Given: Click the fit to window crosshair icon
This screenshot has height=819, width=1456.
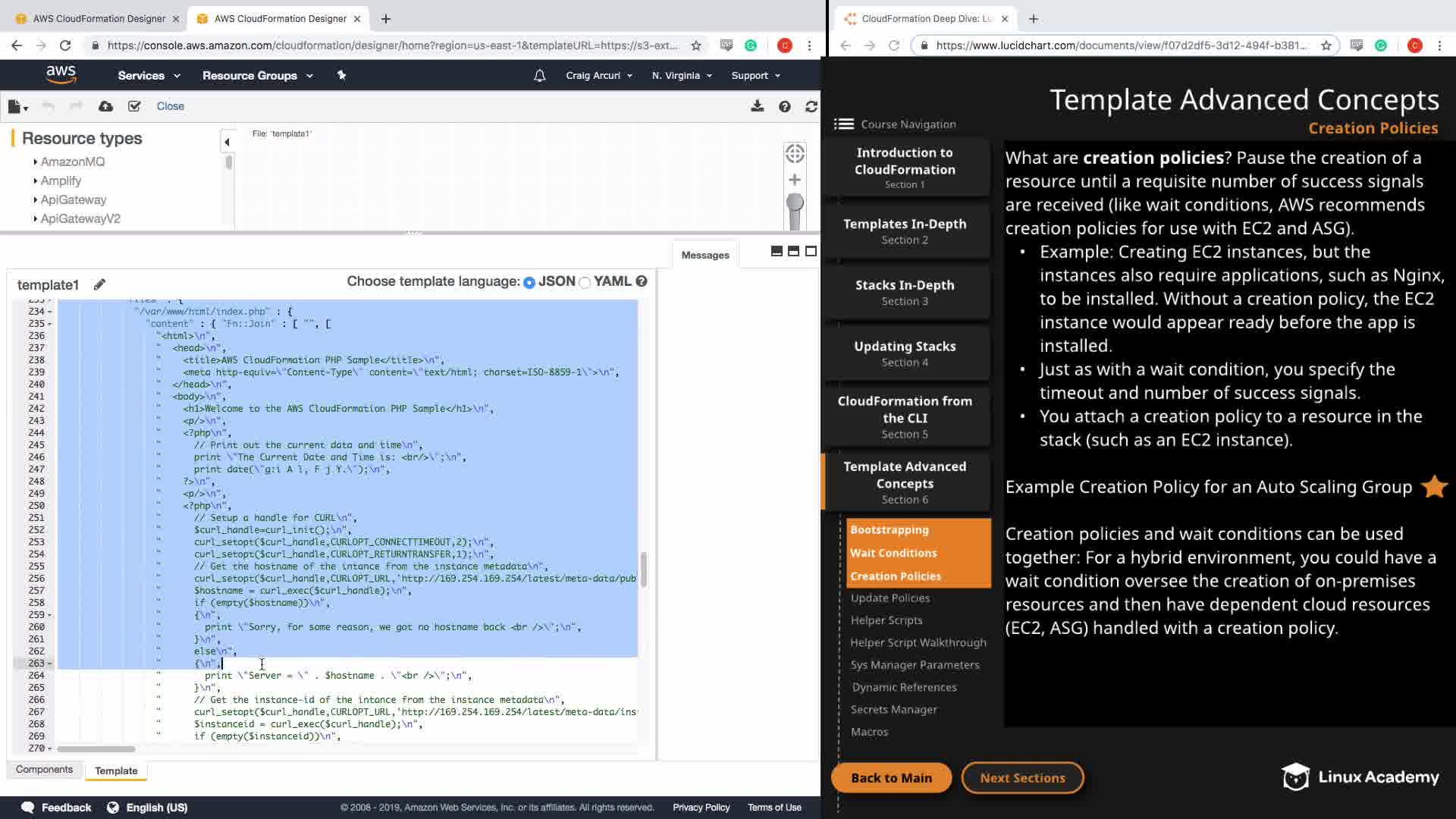Looking at the screenshot, I should click(795, 154).
